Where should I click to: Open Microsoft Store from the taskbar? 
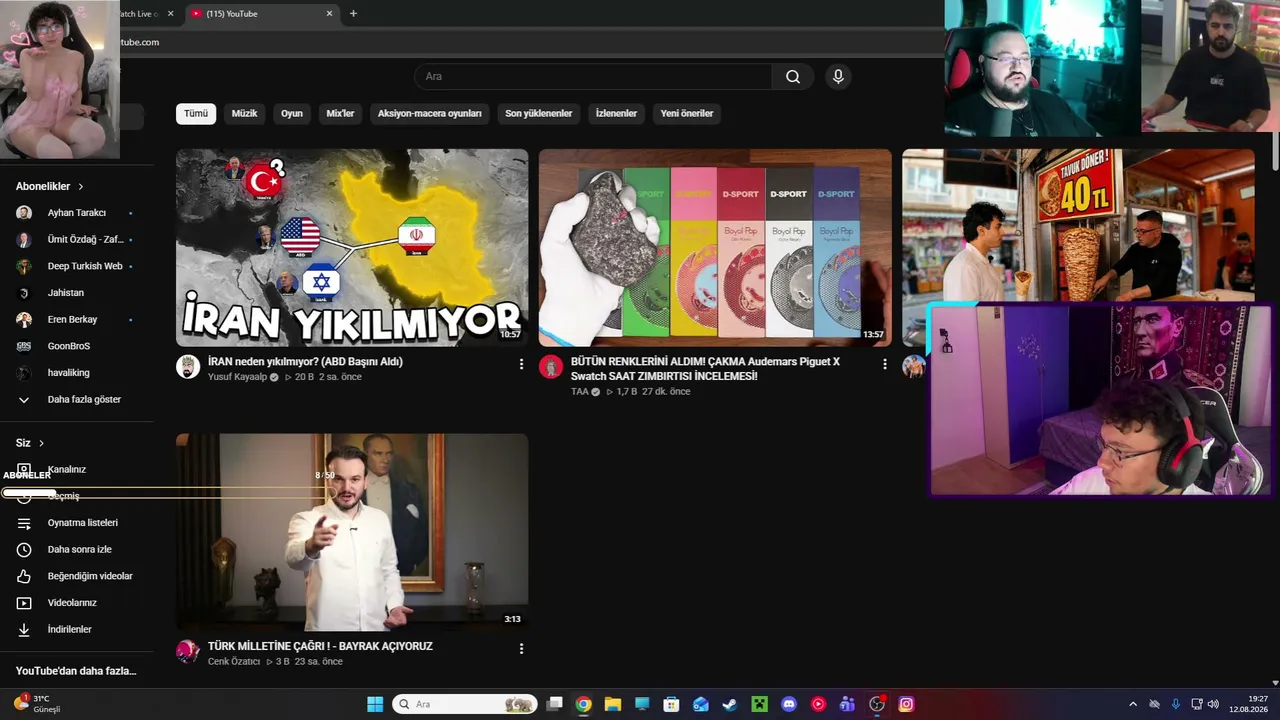click(671, 704)
